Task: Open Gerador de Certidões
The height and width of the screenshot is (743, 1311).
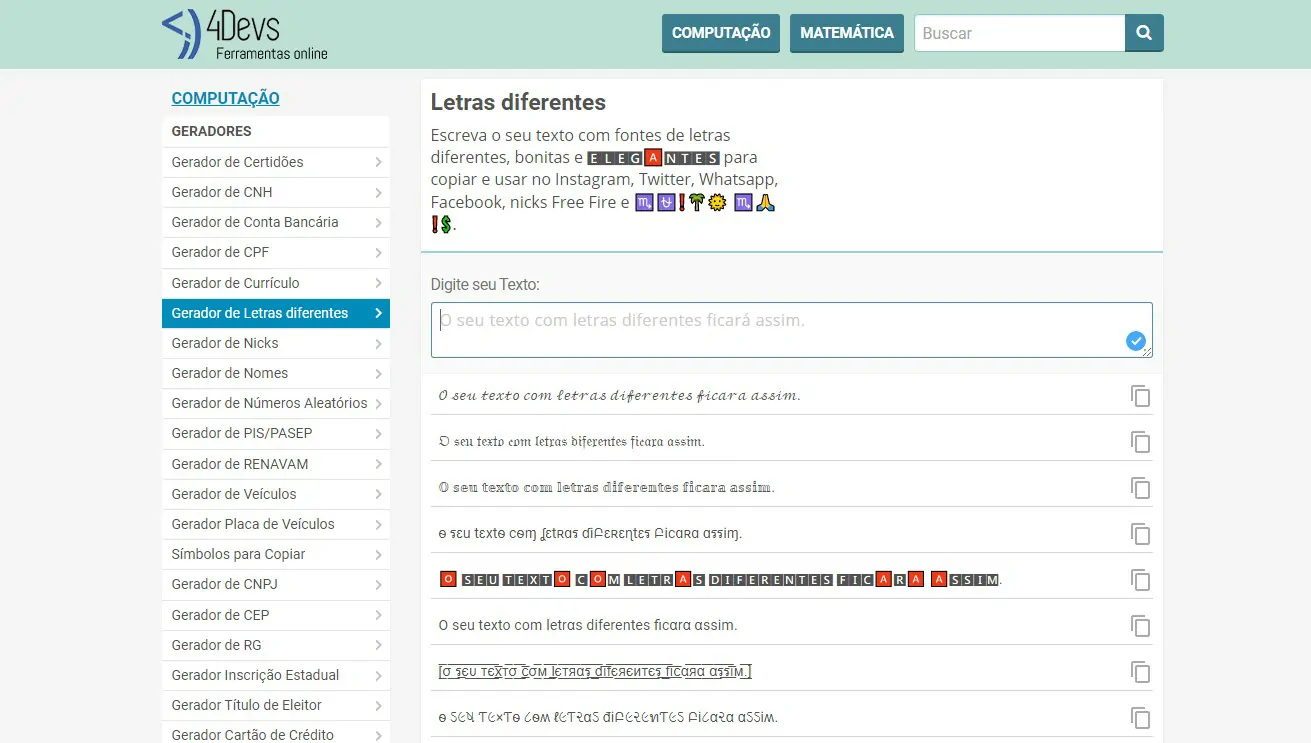Action: pyautogui.click(x=276, y=162)
